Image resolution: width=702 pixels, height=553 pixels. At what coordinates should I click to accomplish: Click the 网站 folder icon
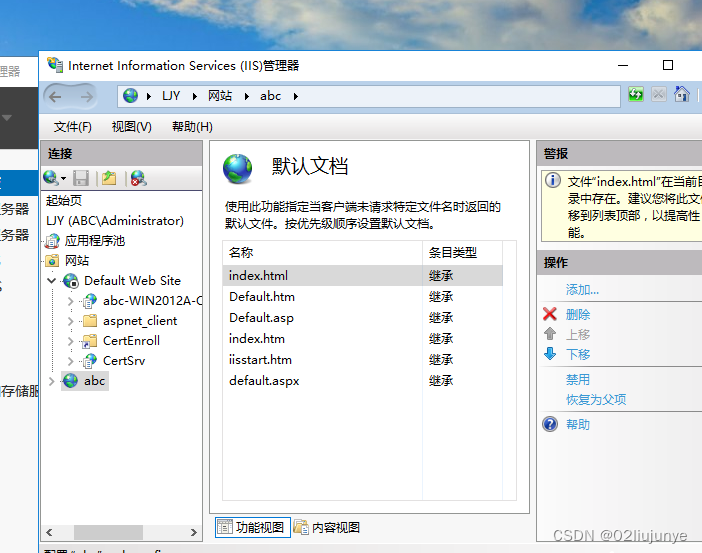[52, 261]
